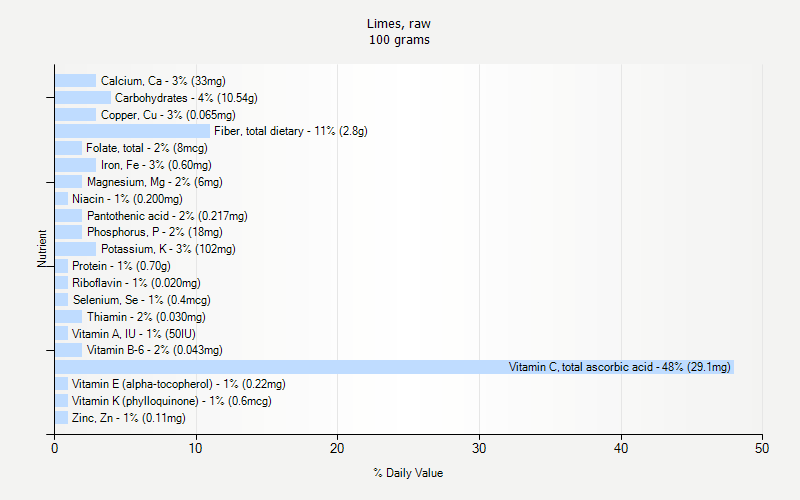Screen dimensions: 800x500
Task: Select the Phosphorus, P bar
Action: (68, 232)
